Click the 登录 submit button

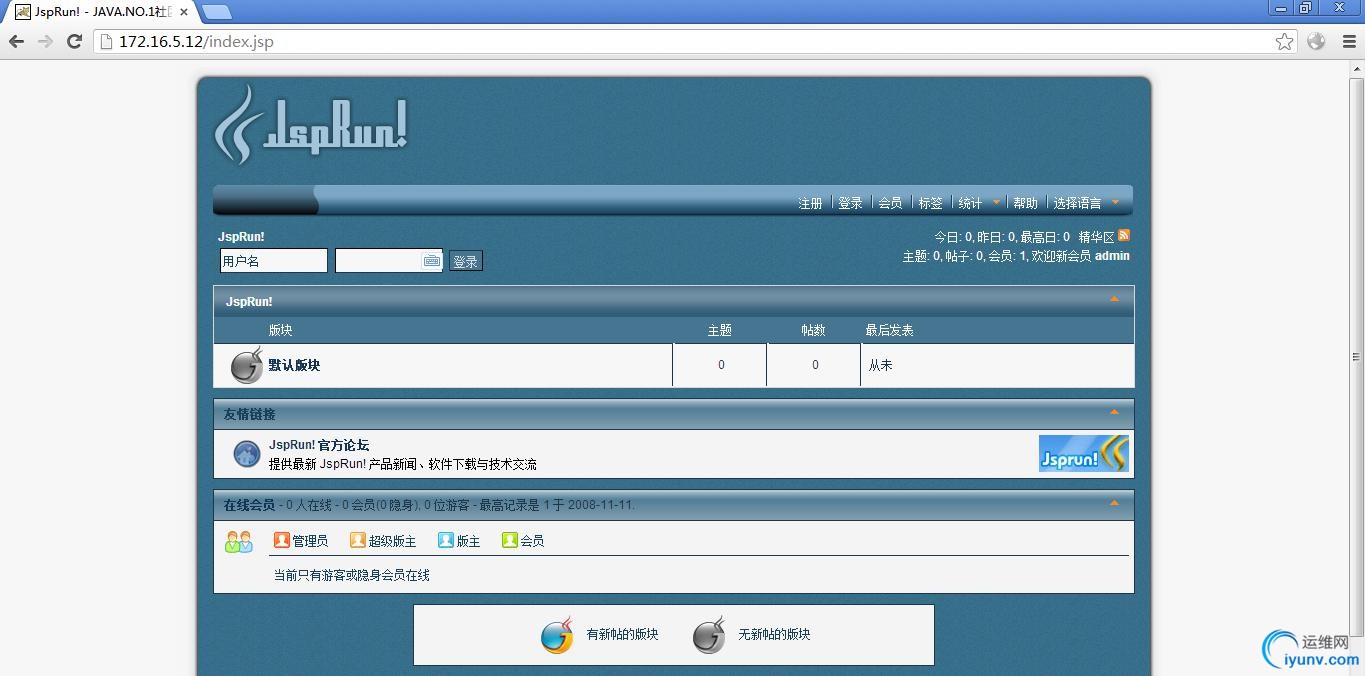click(x=465, y=261)
